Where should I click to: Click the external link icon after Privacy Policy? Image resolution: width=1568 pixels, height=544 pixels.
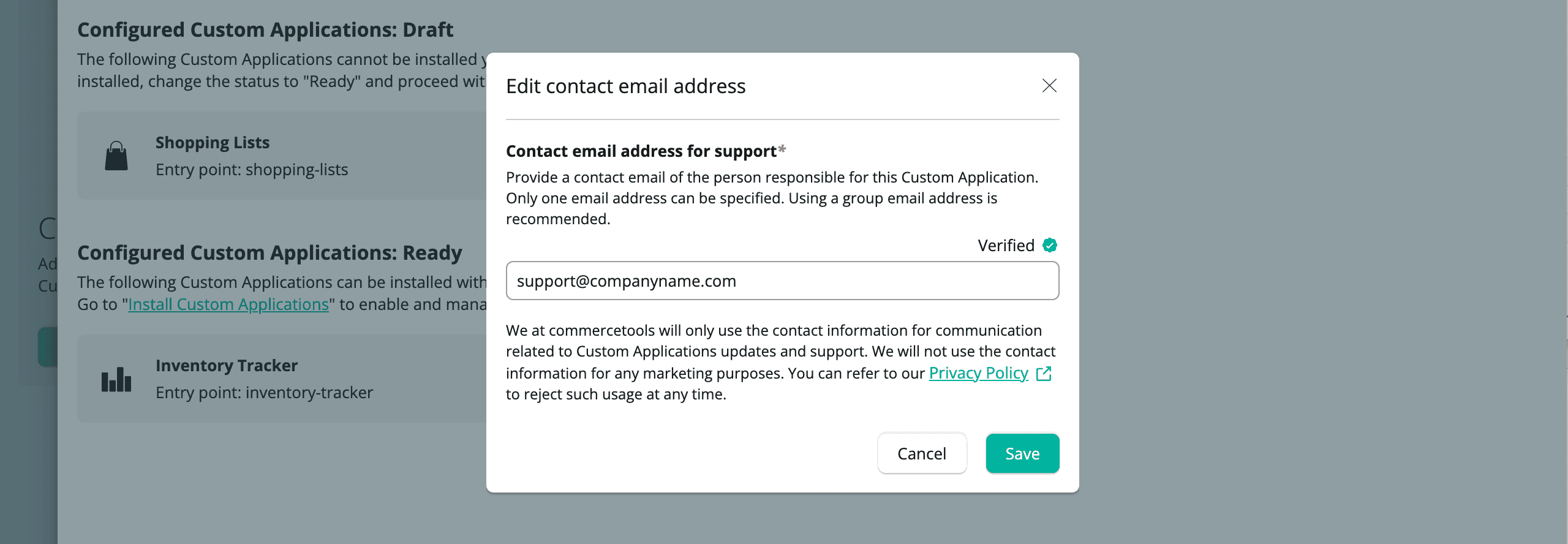(x=1044, y=374)
